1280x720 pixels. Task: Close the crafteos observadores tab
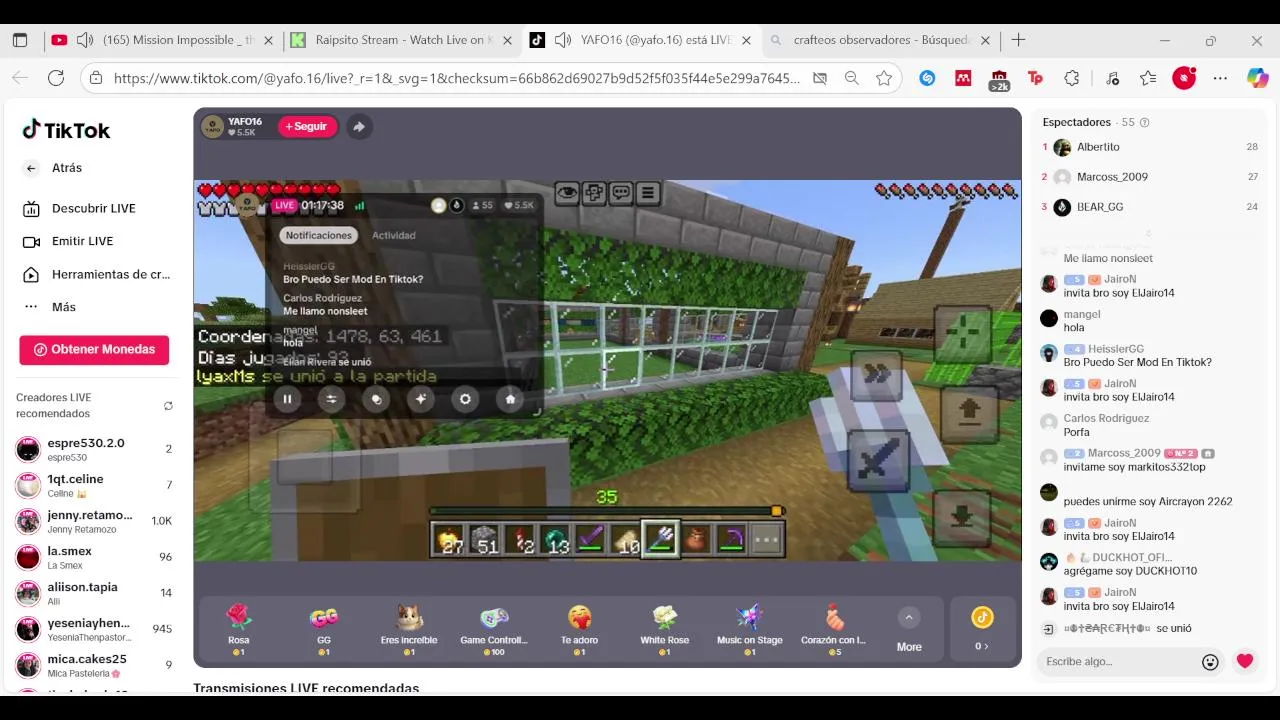pyautogui.click(x=985, y=40)
